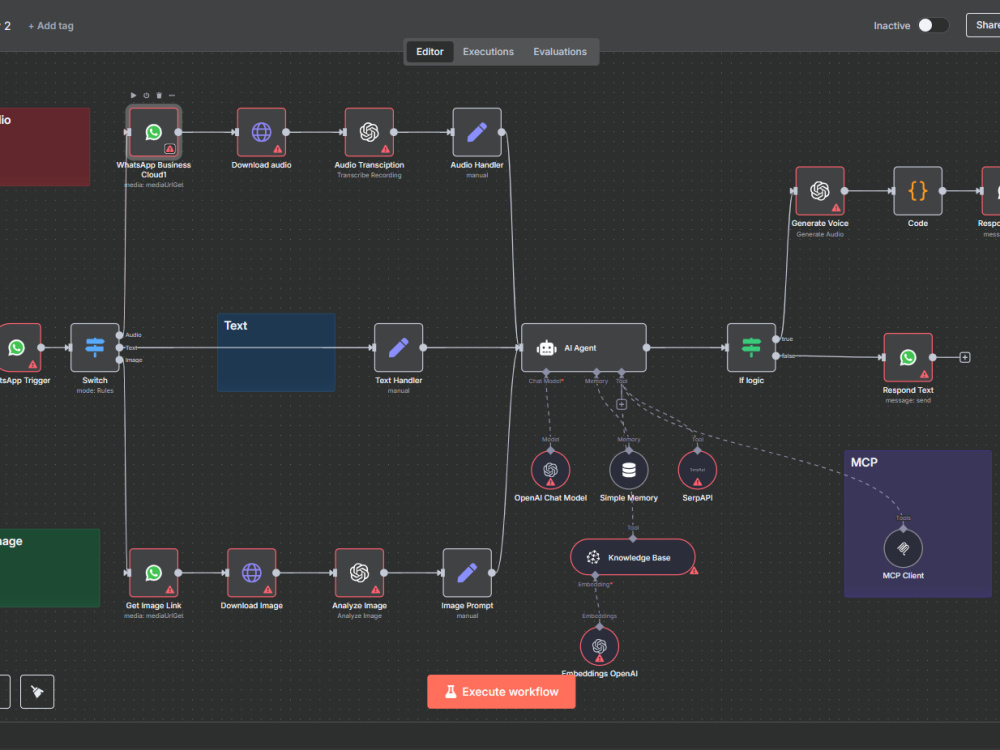Viewport: 1000px width, 750px height.
Task: Select the Respond Text node
Action: [x=908, y=357]
